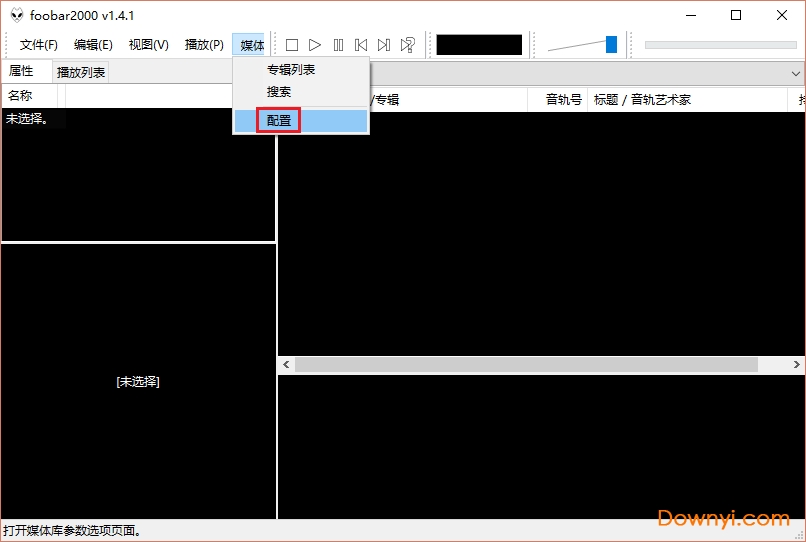Screen dimensions: 806x542
Task: Click the seek bar track
Action: (721, 45)
